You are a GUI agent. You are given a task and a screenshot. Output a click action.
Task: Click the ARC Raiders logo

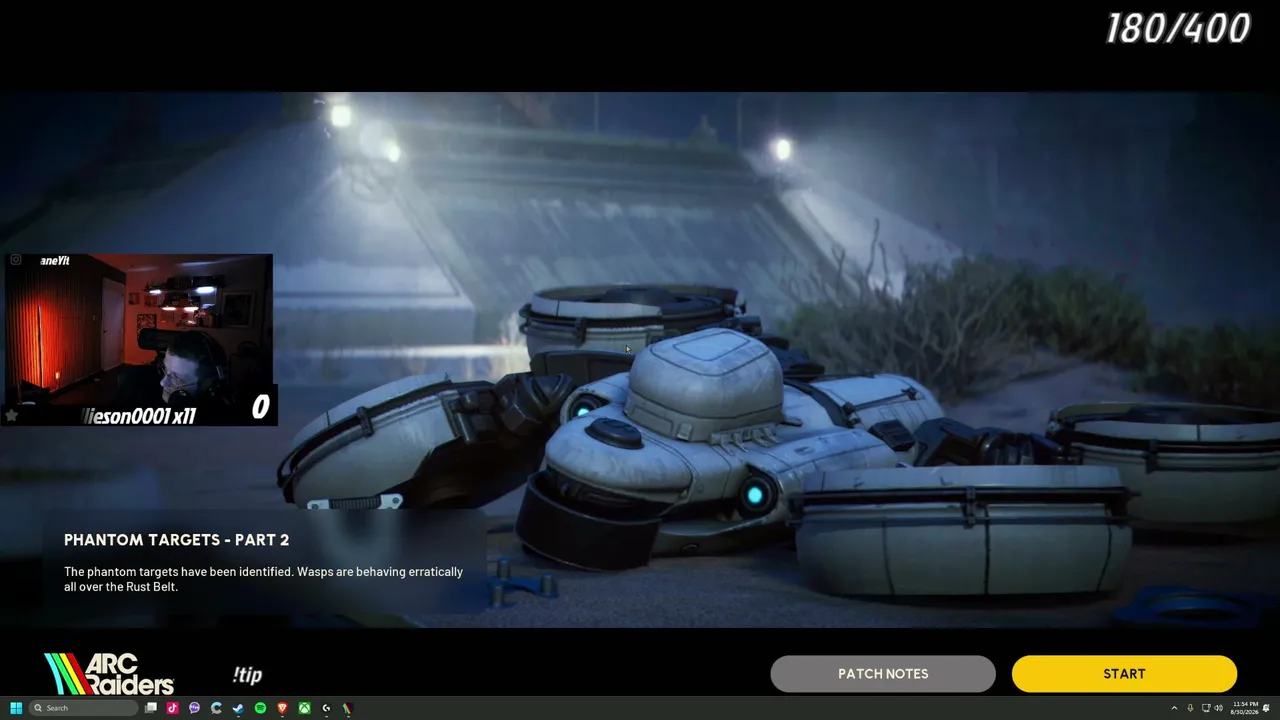pos(109,674)
